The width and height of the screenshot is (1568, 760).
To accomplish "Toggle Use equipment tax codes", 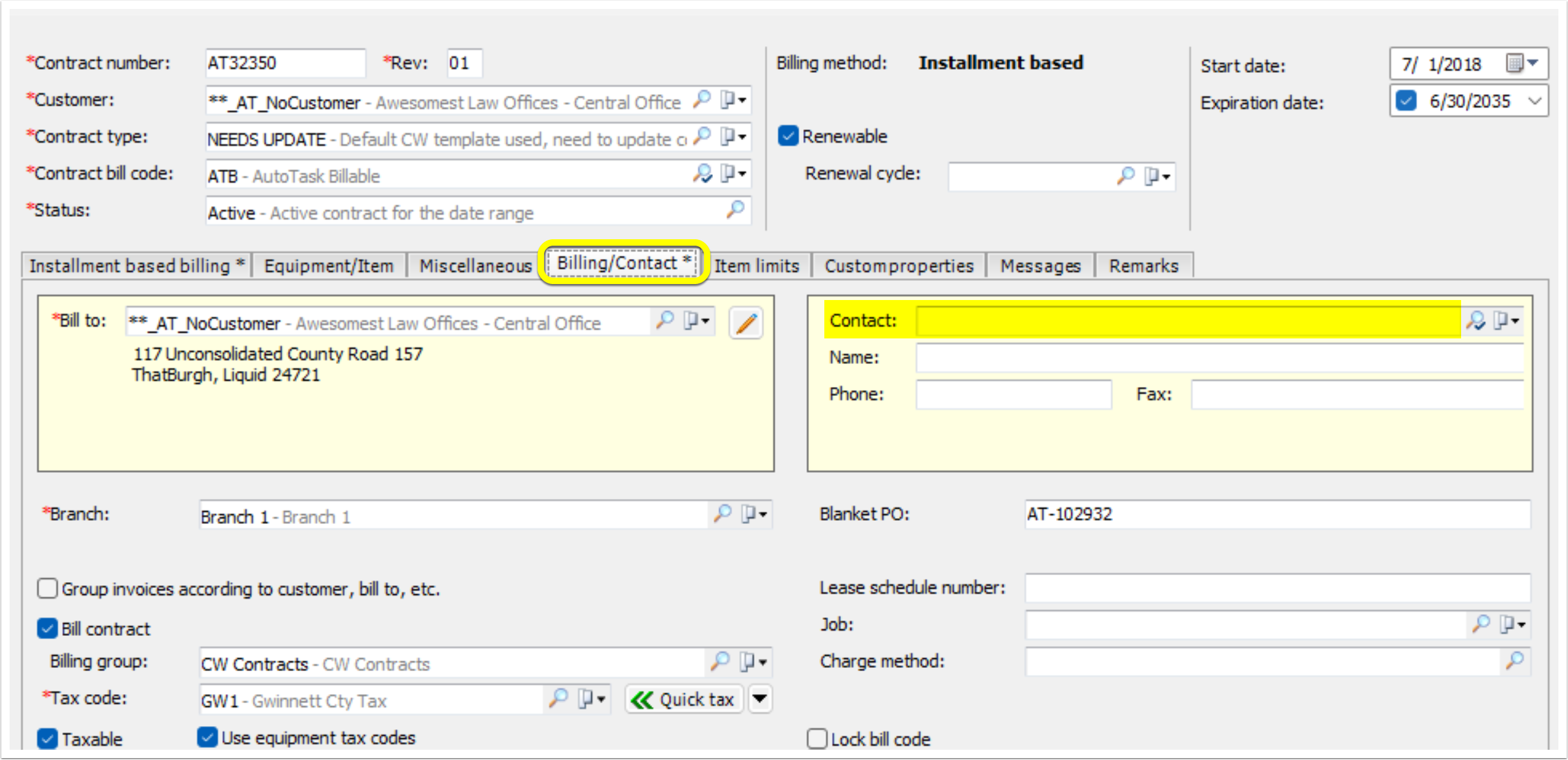I will pos(207,738).
